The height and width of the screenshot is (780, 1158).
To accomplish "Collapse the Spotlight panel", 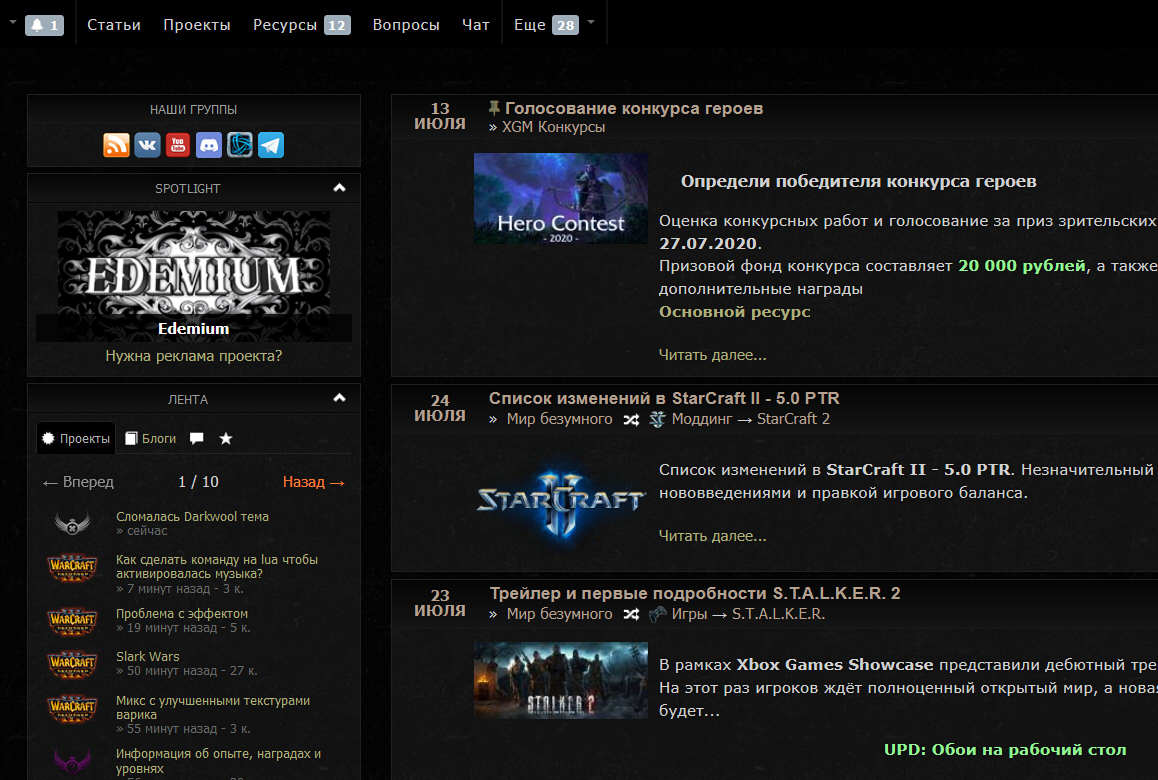I will (339, 188).
